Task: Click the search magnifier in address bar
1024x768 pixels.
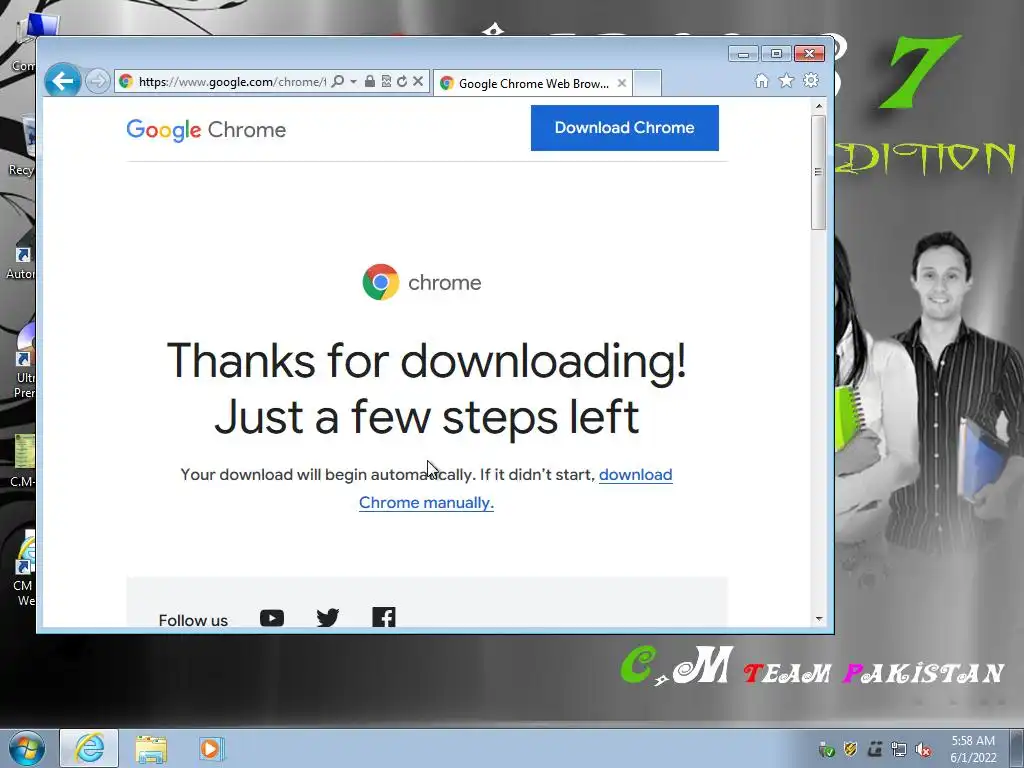Action: tap(338, 82)
